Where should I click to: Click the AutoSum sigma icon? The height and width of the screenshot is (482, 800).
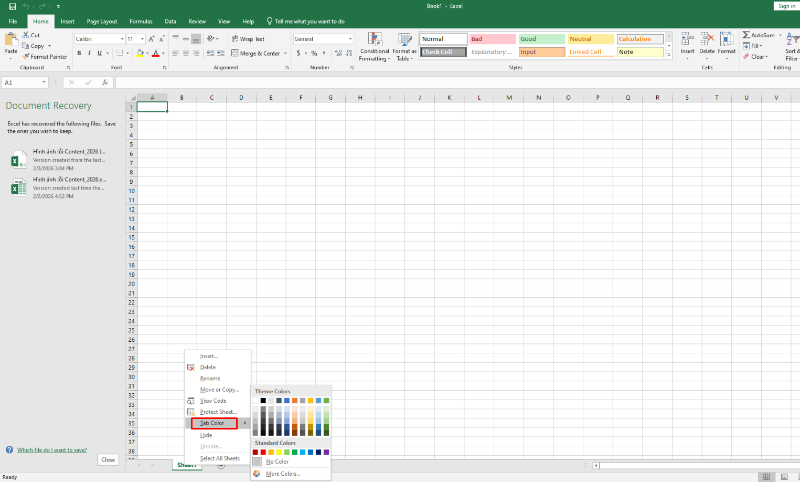(x=746, y=35)
